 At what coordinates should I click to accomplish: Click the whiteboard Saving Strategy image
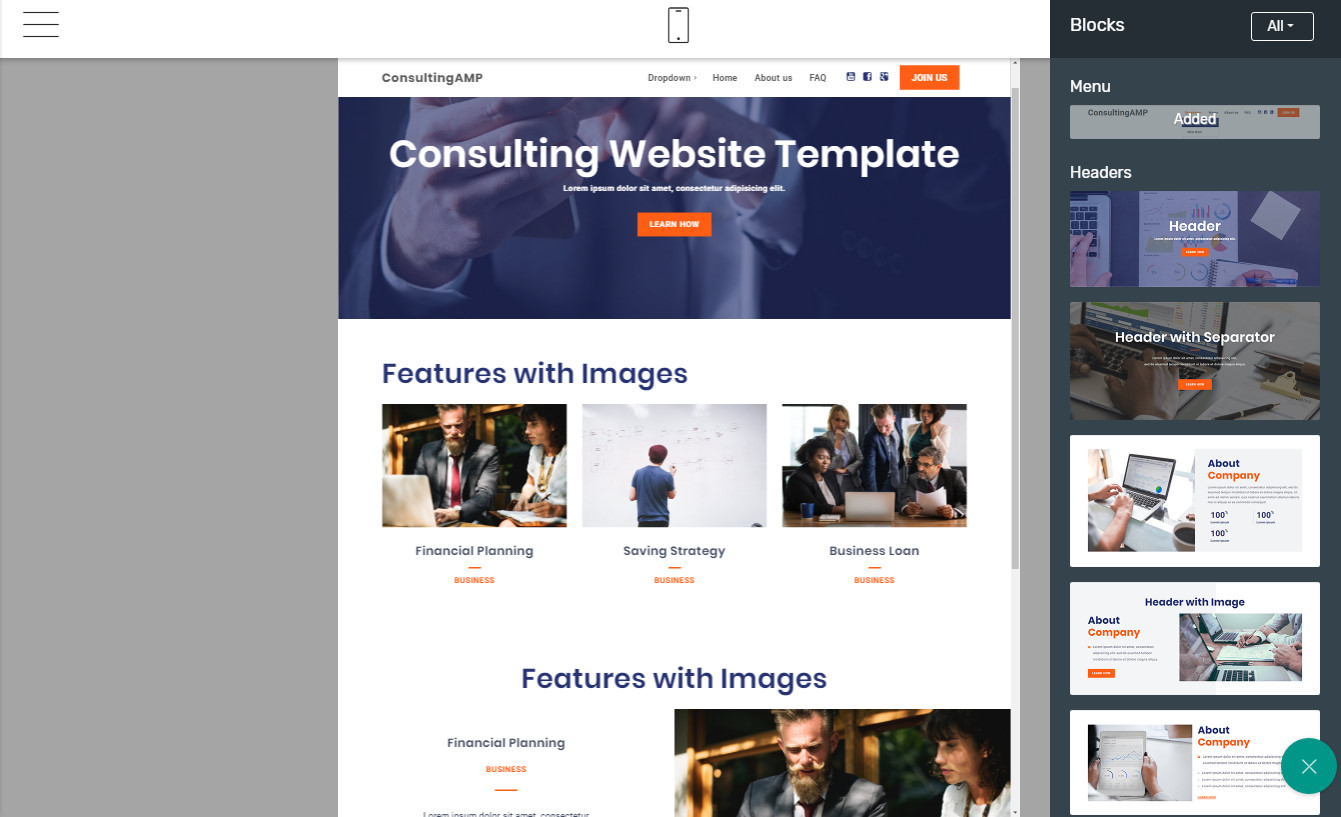674,465
